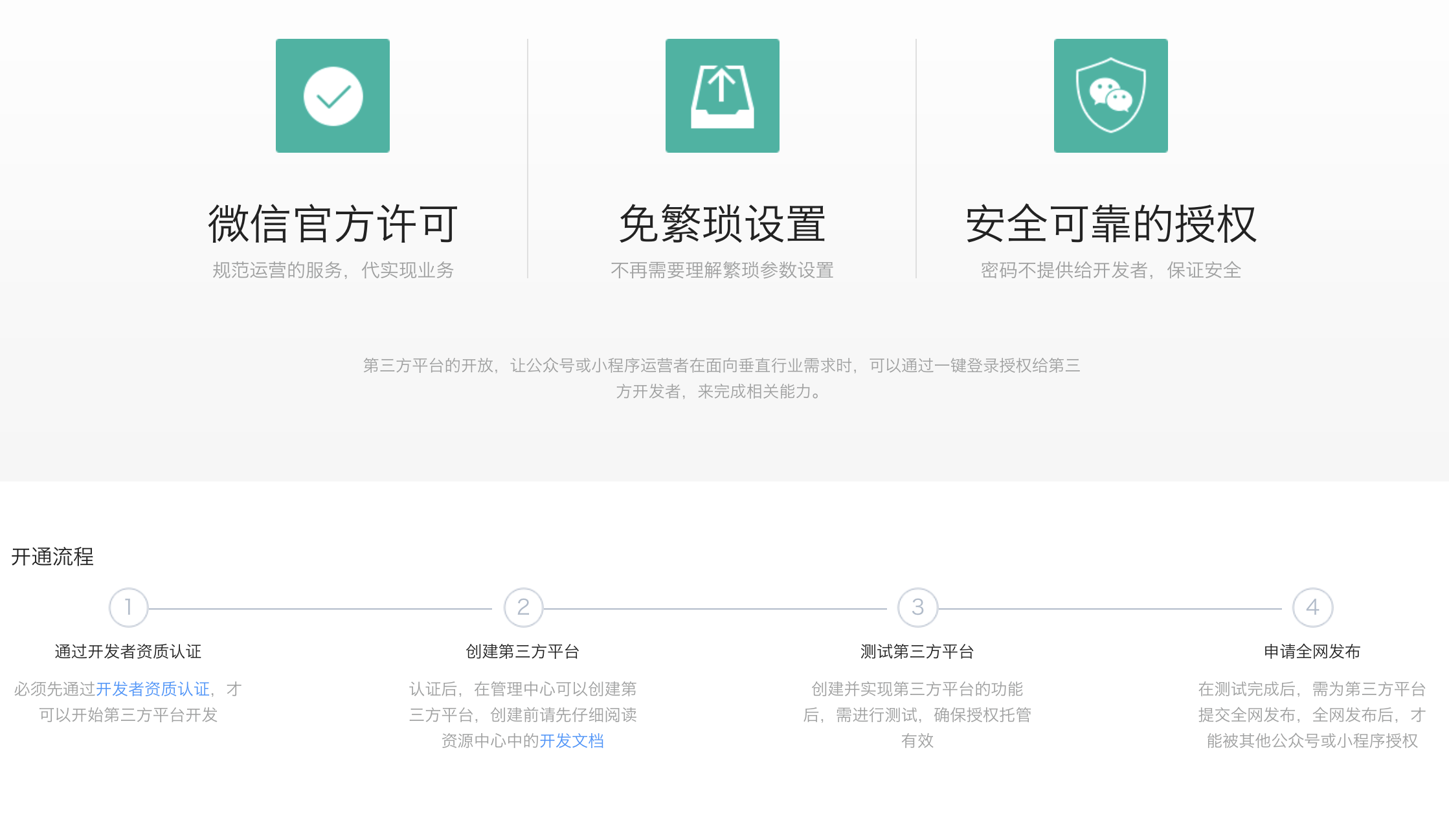Click the 创建第三方平台 step title

pyautogui.click(x=522, y=651)
